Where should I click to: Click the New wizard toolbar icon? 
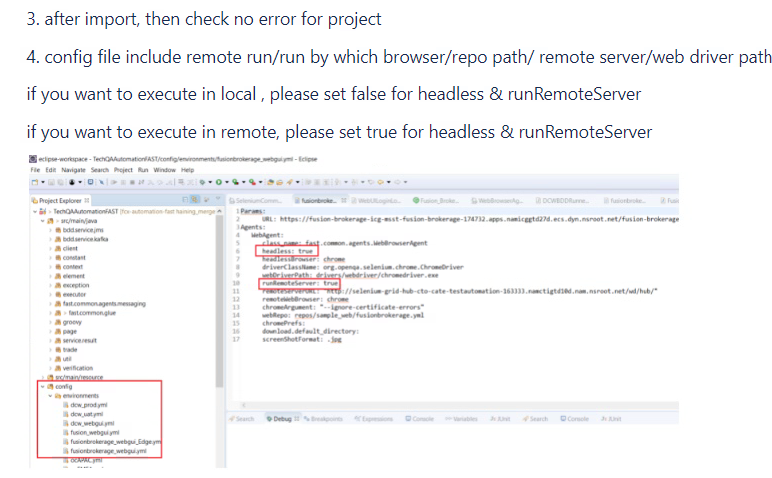click(35, 182)
